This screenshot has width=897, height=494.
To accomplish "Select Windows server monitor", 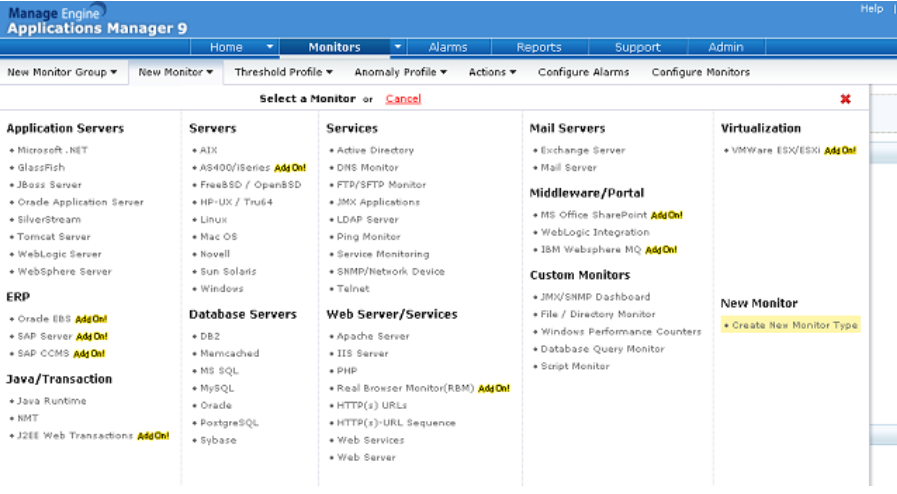I will (x=222, y=289).
